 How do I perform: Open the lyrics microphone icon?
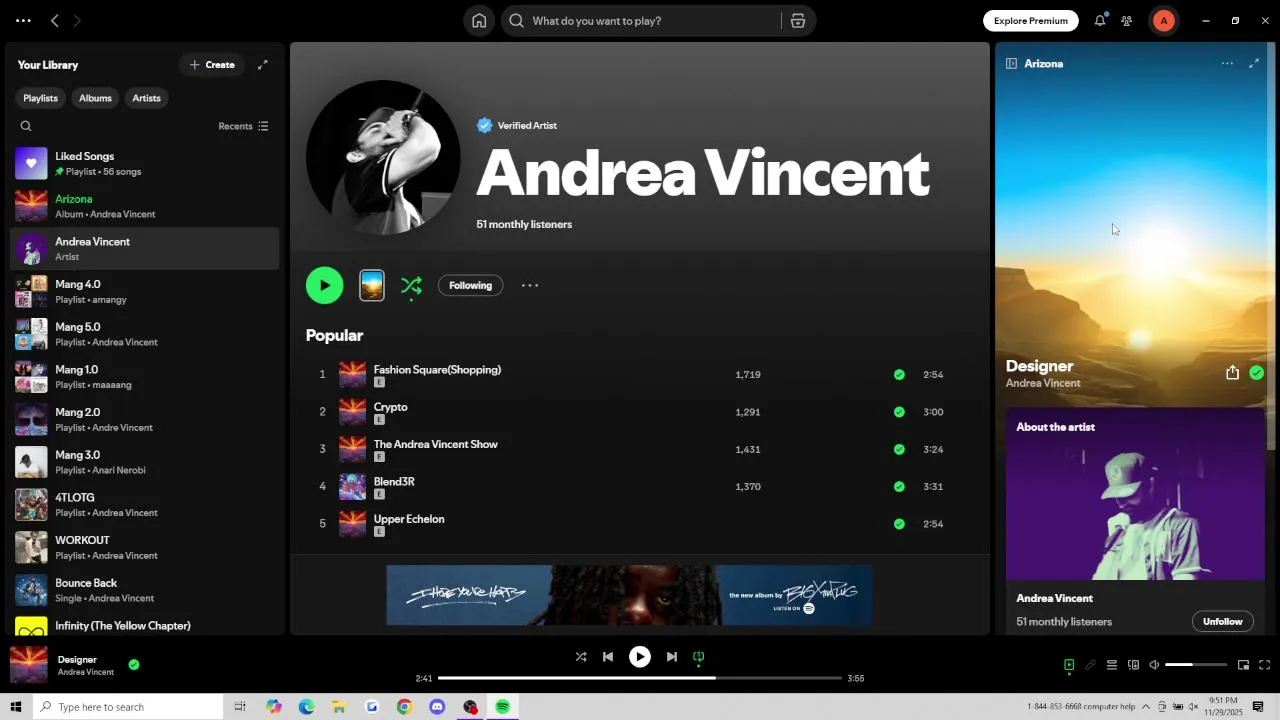click(1091, 665)
